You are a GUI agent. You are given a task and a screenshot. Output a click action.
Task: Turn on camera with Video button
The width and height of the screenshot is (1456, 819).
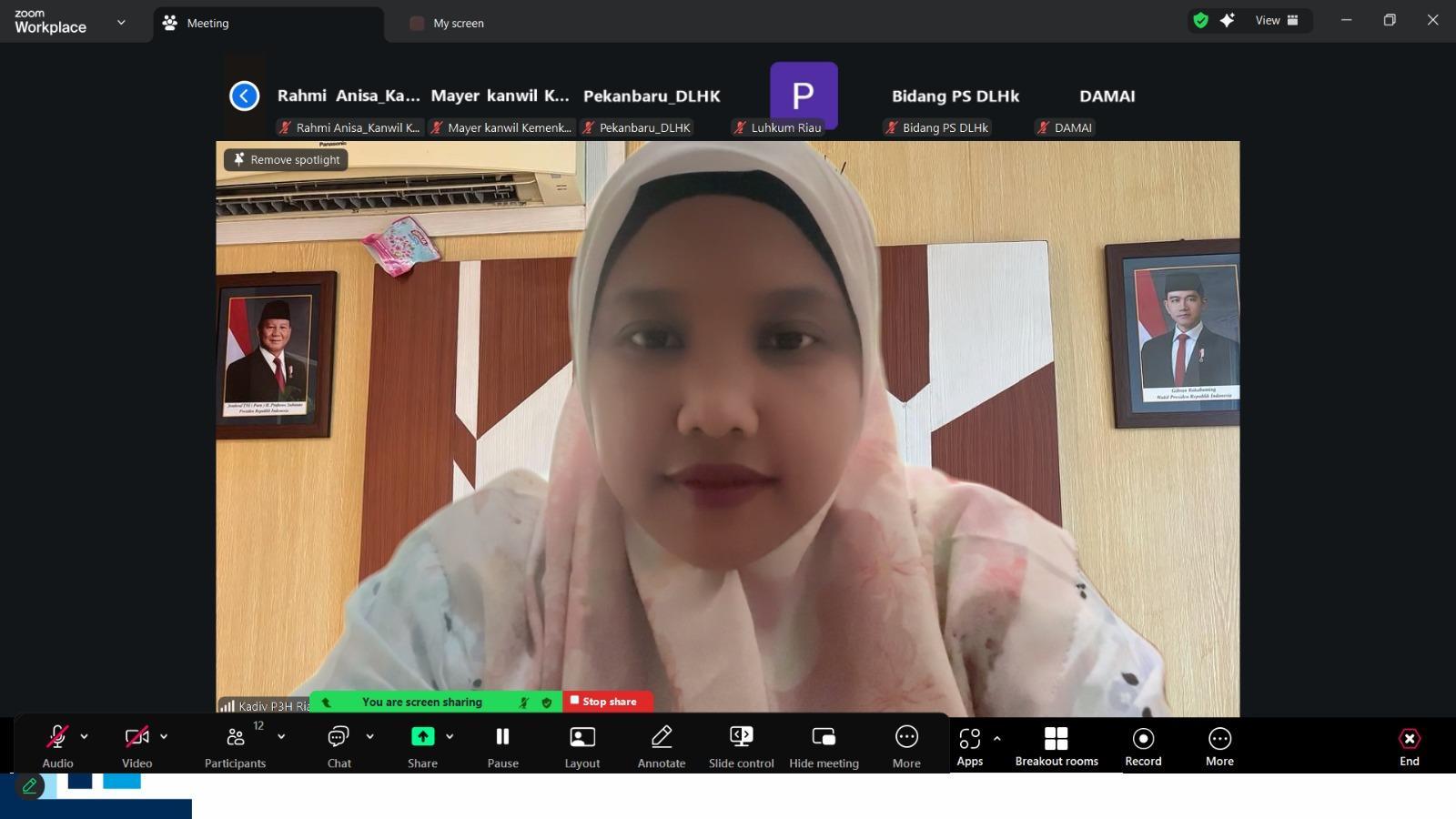(x=136, y=745)
